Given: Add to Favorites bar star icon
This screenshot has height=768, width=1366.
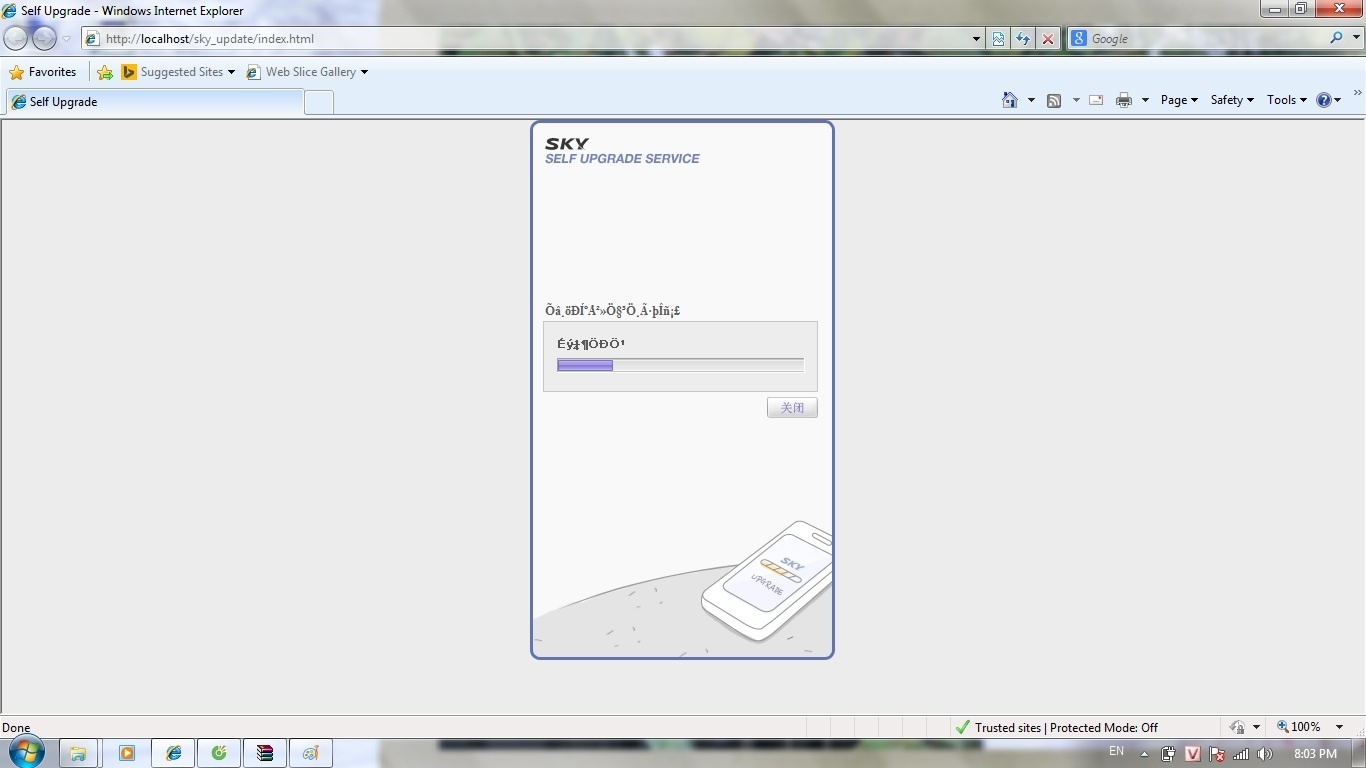Looking at the screenshot, I should [105, 72].
